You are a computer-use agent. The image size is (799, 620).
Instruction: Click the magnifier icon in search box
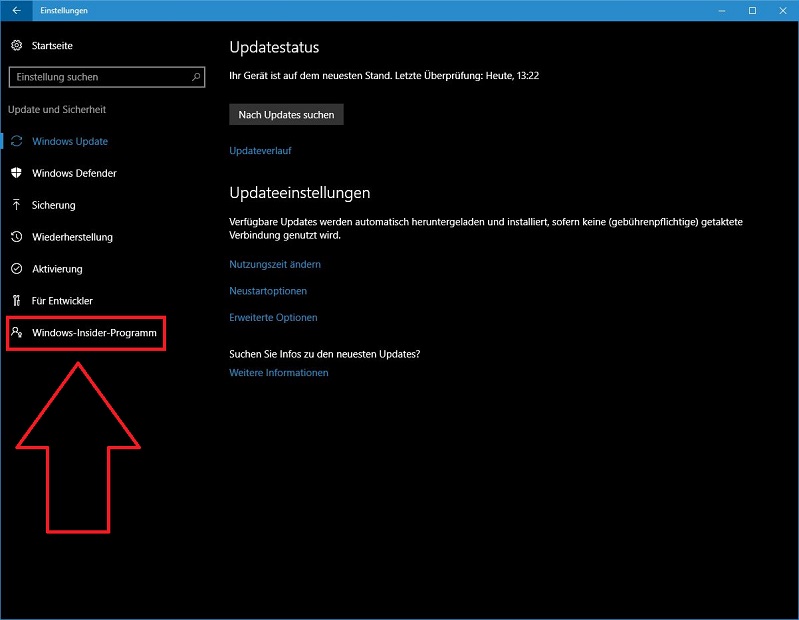[x=196, y=77]
